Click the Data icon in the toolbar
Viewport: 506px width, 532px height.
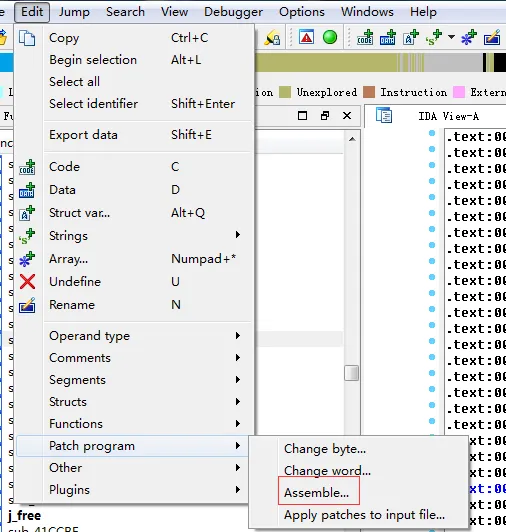(388, 38)
